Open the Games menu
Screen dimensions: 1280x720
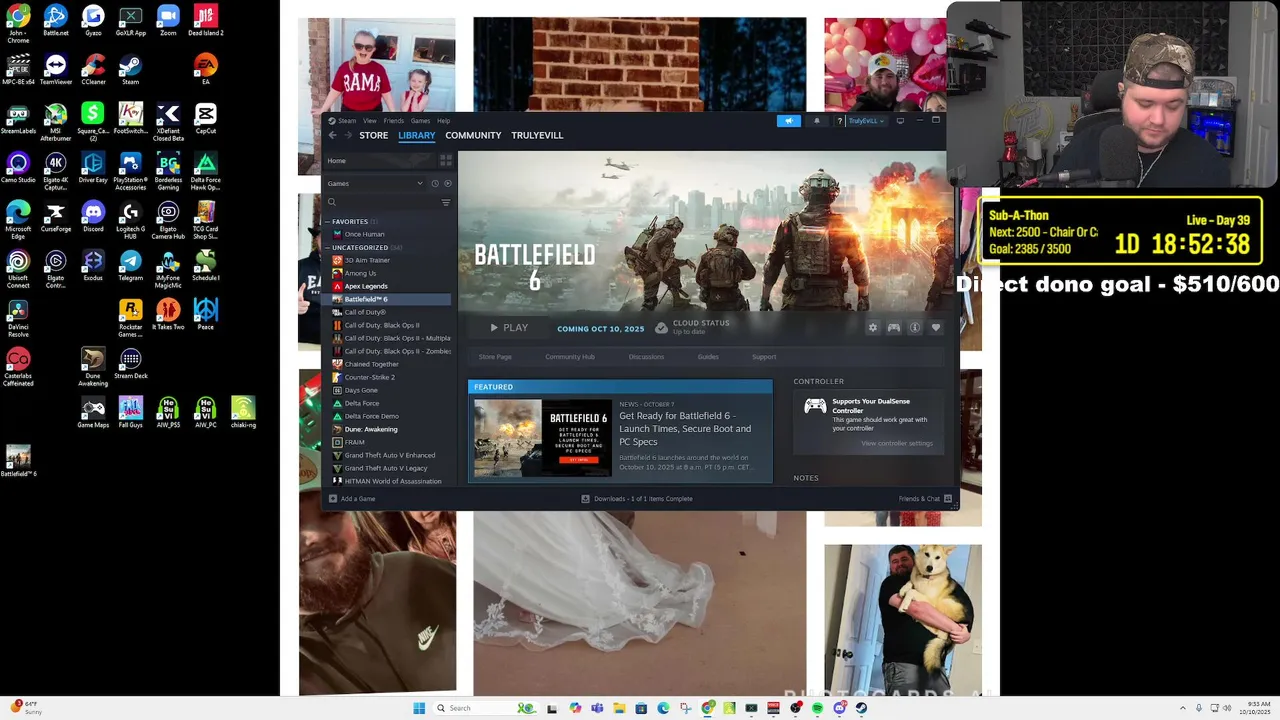pyautogui.click(x=420, y=121)
